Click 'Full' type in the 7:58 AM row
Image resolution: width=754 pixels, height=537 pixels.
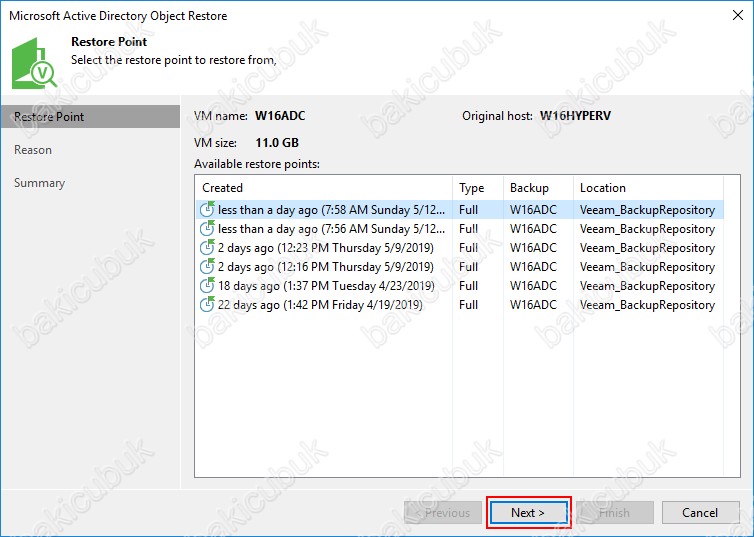click(x=468, y=210)
